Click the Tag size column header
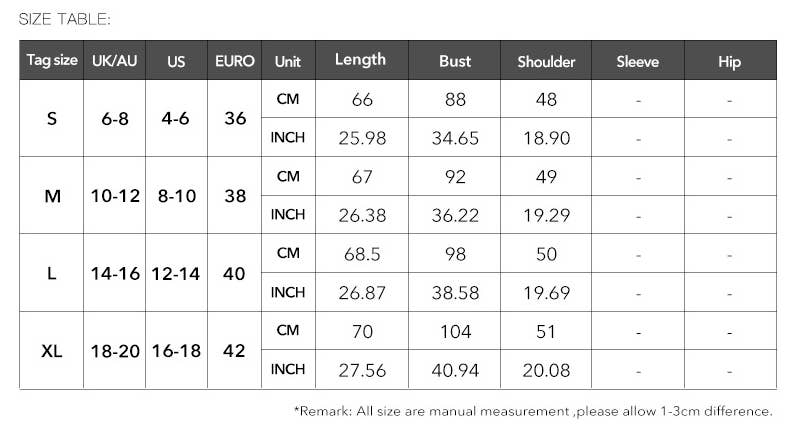Viewport: 793px width, 424px height. [x=52, y=61]
